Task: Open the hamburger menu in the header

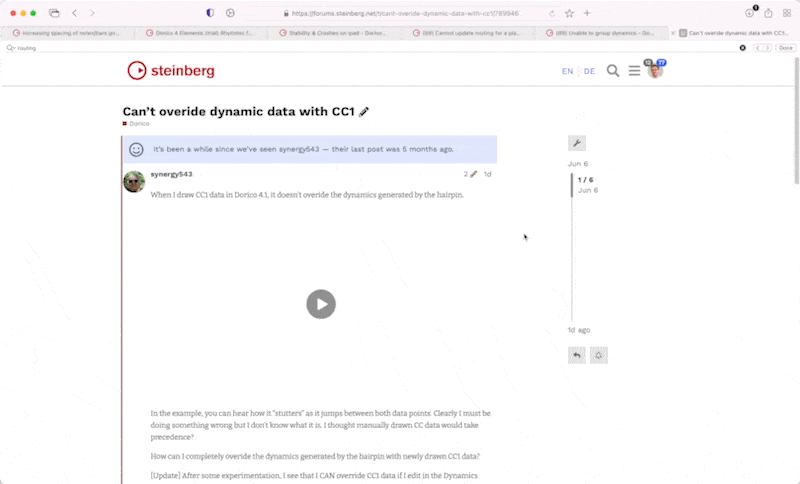Action: click(x=634, y=71)
